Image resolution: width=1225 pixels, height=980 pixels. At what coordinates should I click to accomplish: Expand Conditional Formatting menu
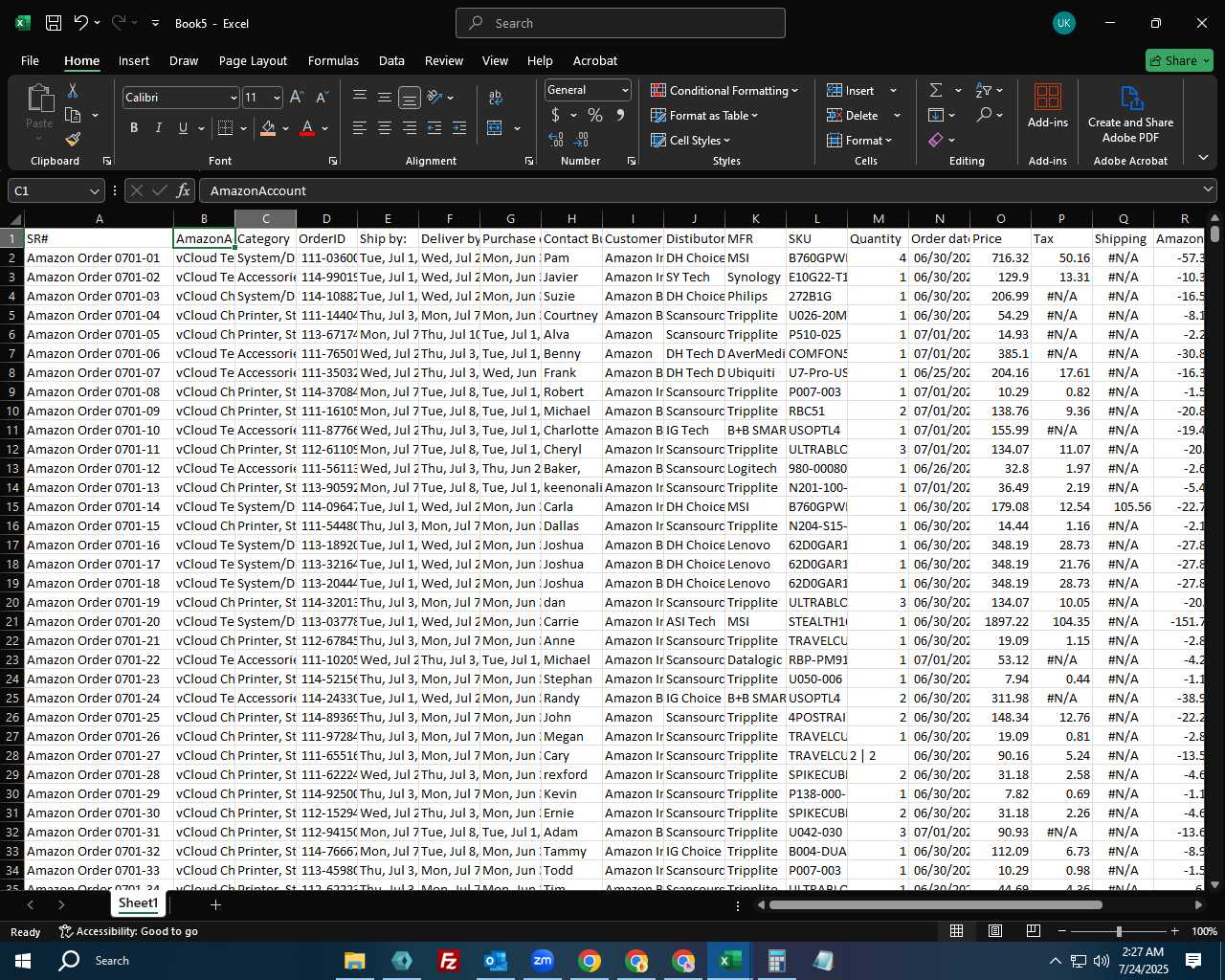[724, 90]
